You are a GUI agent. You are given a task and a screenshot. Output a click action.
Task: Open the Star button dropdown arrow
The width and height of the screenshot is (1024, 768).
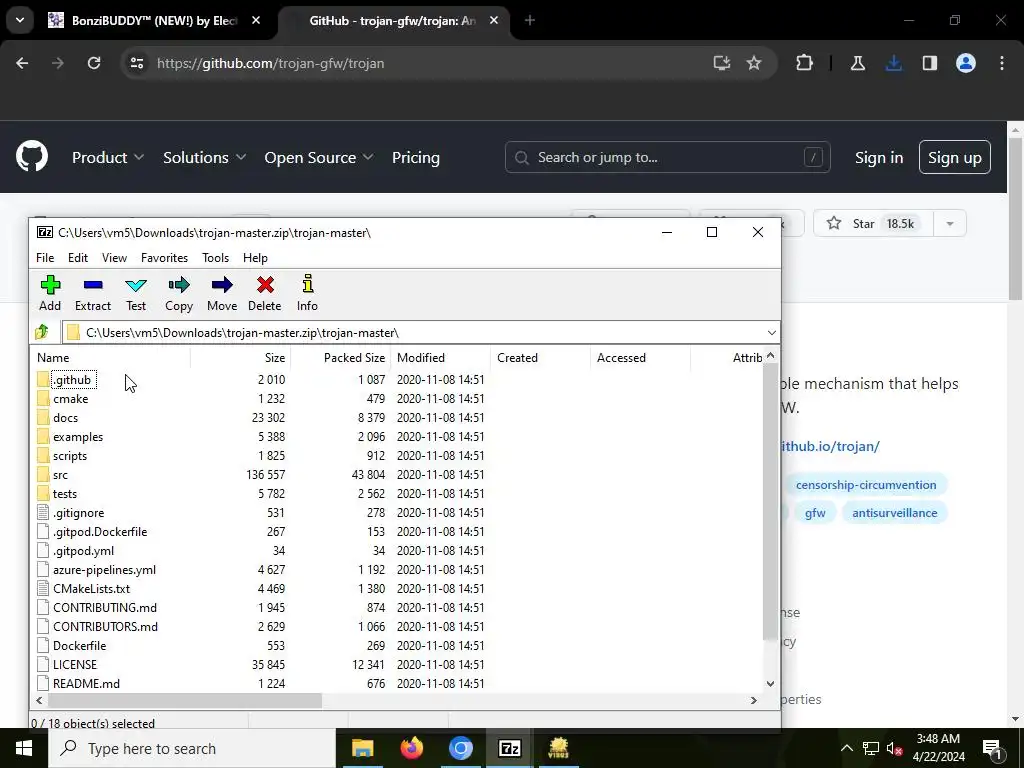click(950, 224)
